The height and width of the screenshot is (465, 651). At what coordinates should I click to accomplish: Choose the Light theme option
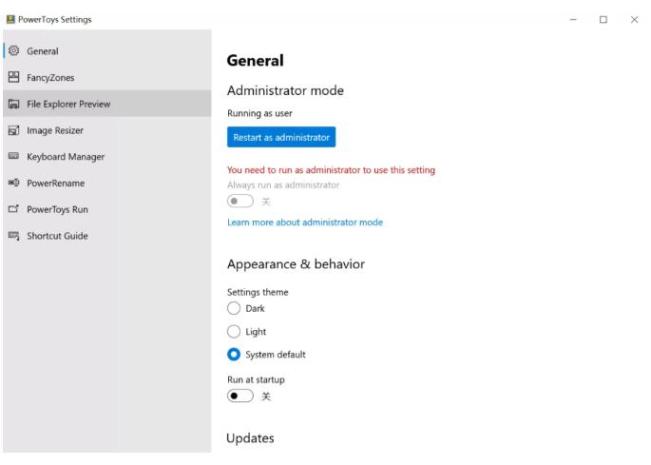[x=235, y=331]
